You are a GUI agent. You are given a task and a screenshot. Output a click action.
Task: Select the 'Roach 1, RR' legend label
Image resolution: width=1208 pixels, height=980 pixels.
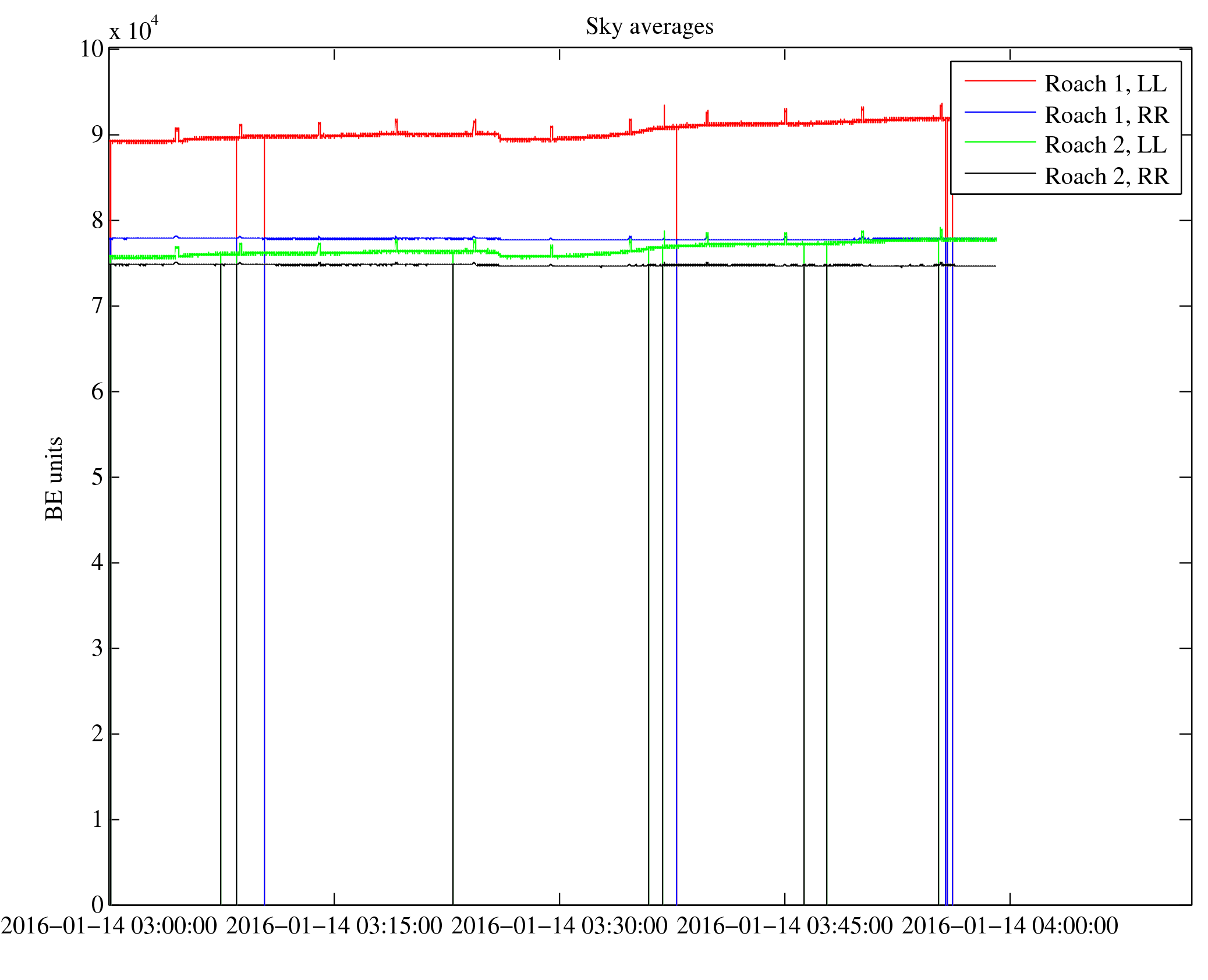[x=1106, y=115]
